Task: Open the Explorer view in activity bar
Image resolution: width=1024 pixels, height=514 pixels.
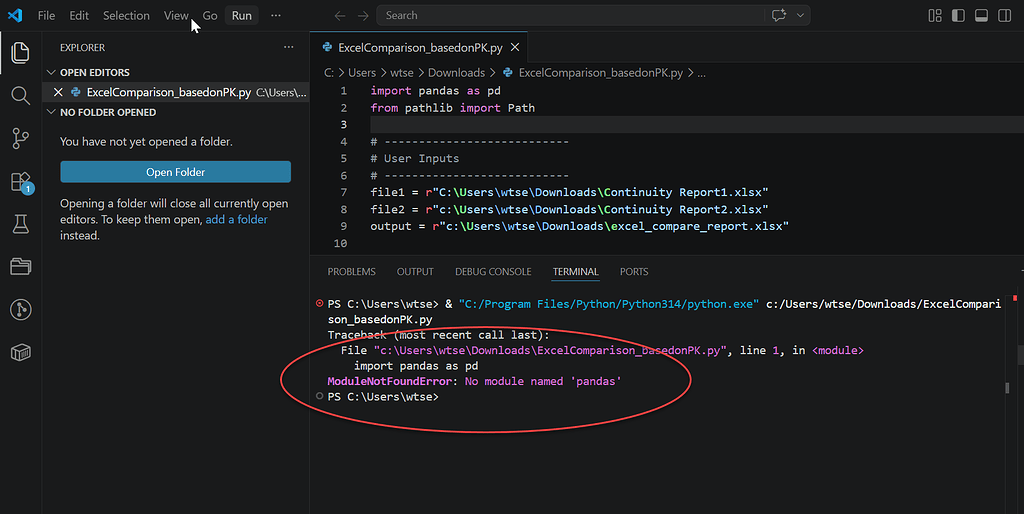Action: tap(20, 53)
